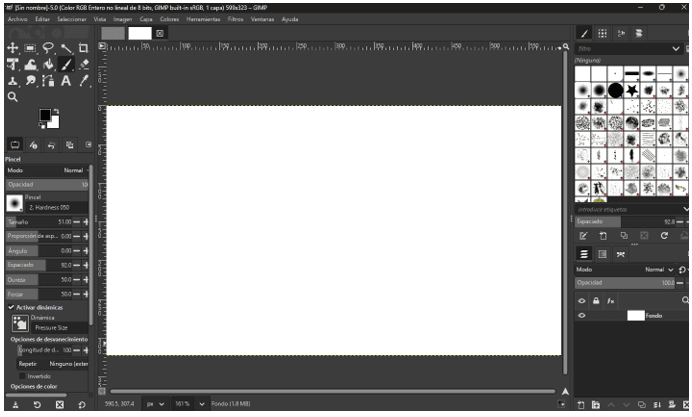Select the Zoom magnifier tool
This screenshot has height=417, width=692.
(13, 97)
